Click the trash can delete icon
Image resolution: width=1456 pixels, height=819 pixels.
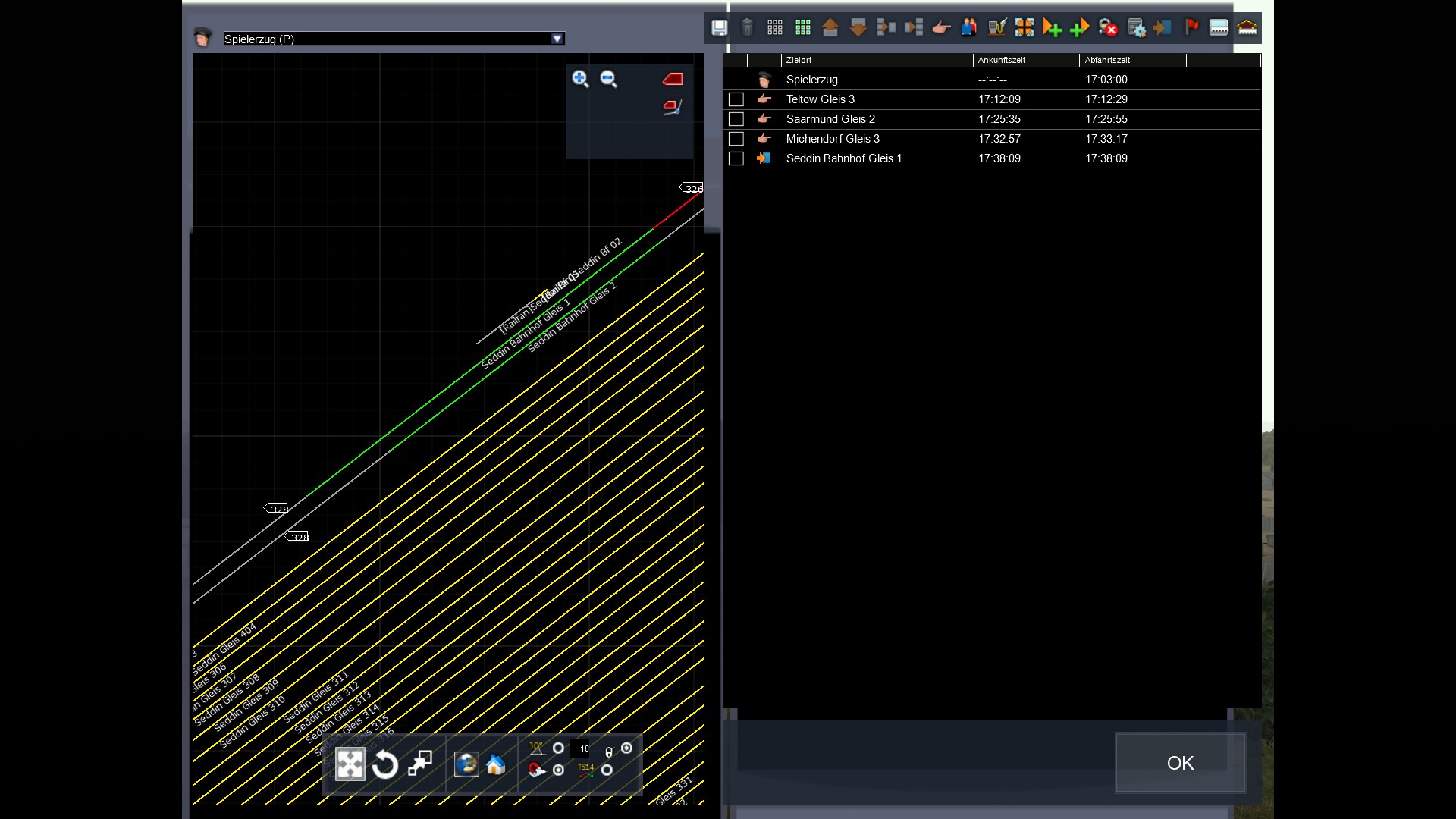coord(747,28)
